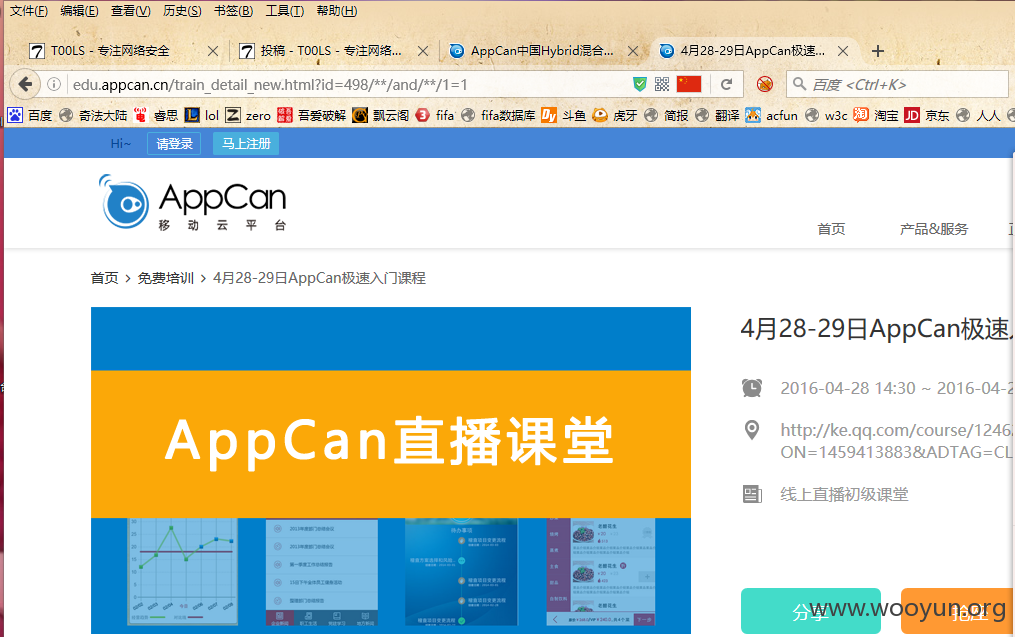Screen dimensions: 1015x637
Task: Open the 编辑(E) menu
Action: click(79, 11)
